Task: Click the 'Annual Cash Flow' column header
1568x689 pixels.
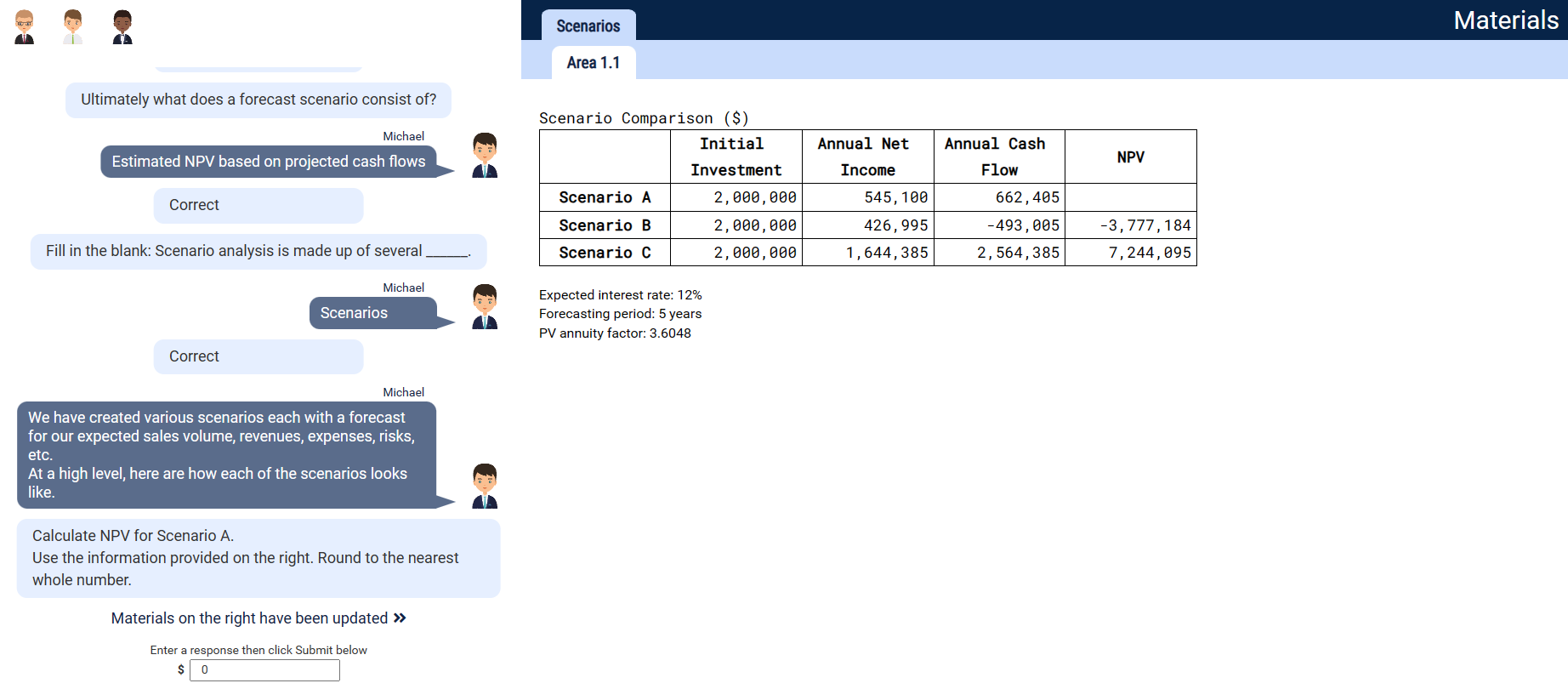Action: point(999,157)
